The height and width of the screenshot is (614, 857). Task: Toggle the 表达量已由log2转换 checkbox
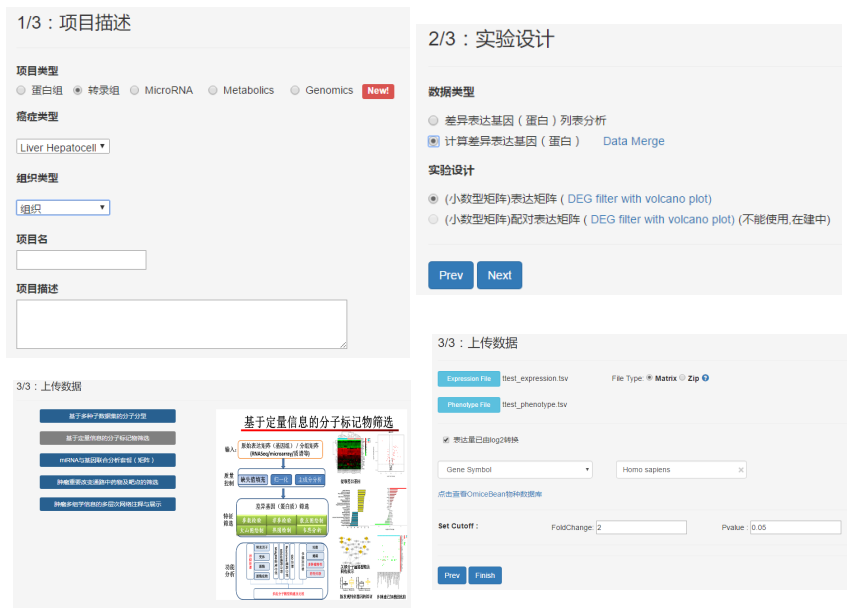(x=446, y=440)
